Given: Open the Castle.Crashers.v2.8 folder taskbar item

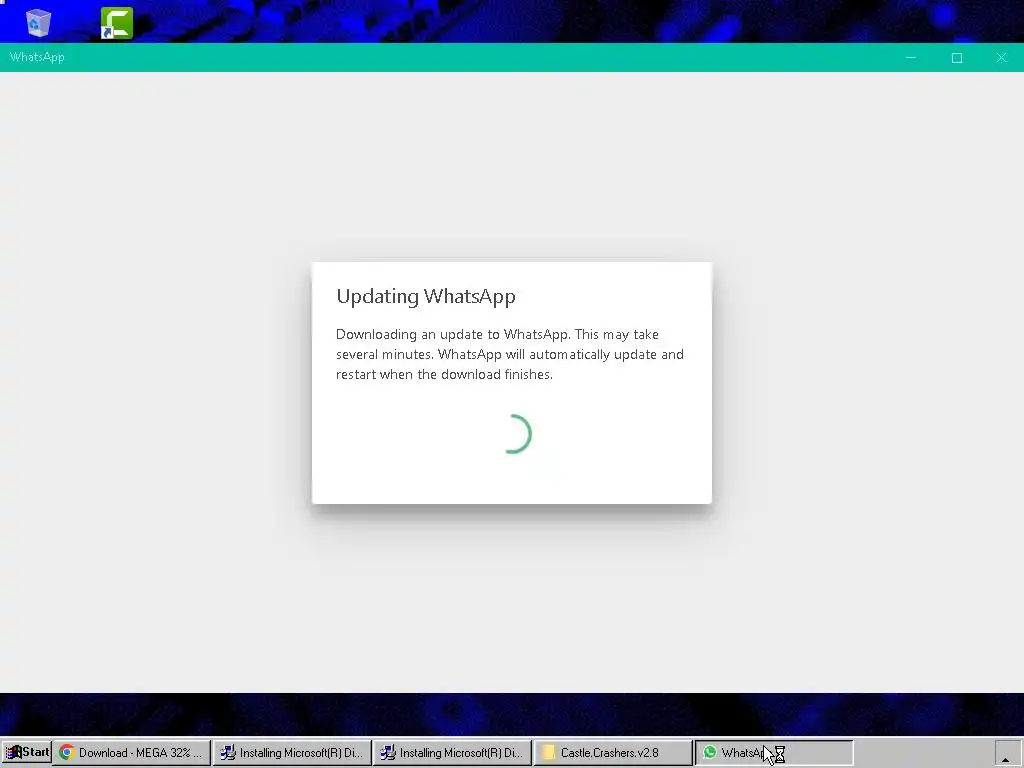Looking at the screenshot, I should (613, 752).
